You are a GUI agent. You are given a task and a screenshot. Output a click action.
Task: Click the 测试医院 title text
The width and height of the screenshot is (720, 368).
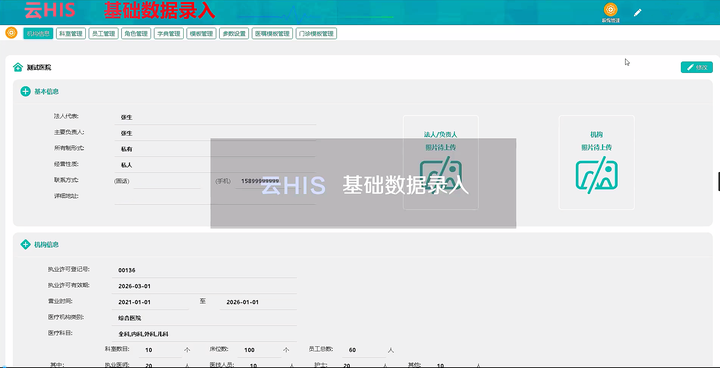(39, 68)
